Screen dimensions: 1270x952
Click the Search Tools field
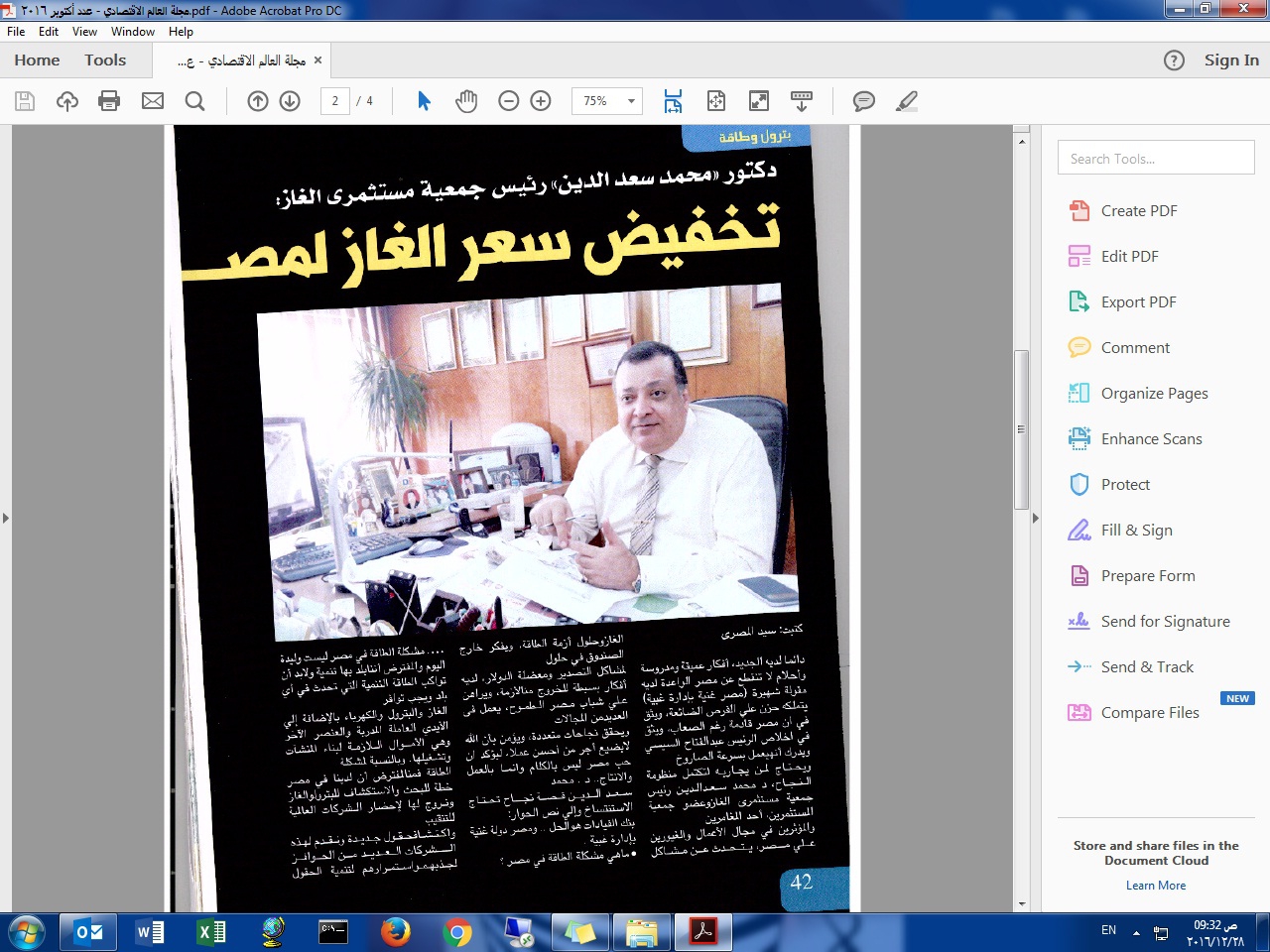pyautogui.click(x=1156, y=158)
